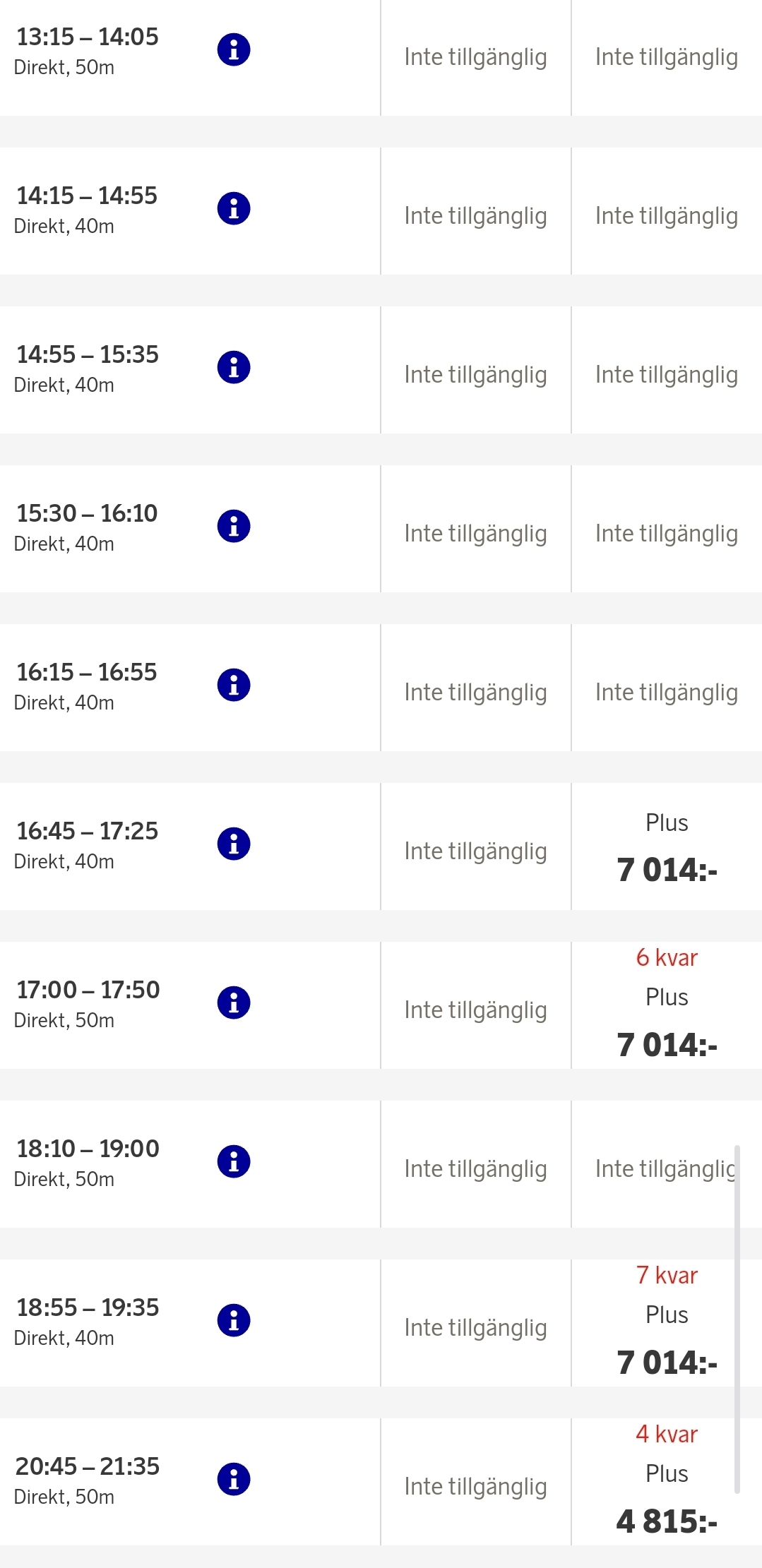
Task: Click the 20:45 – 21:35 departure time
Action: click(88, 1466)
